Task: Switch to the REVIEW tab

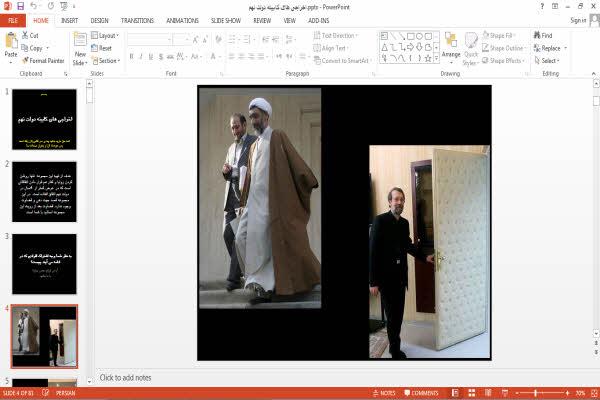Action: click(x=262, y=20)
